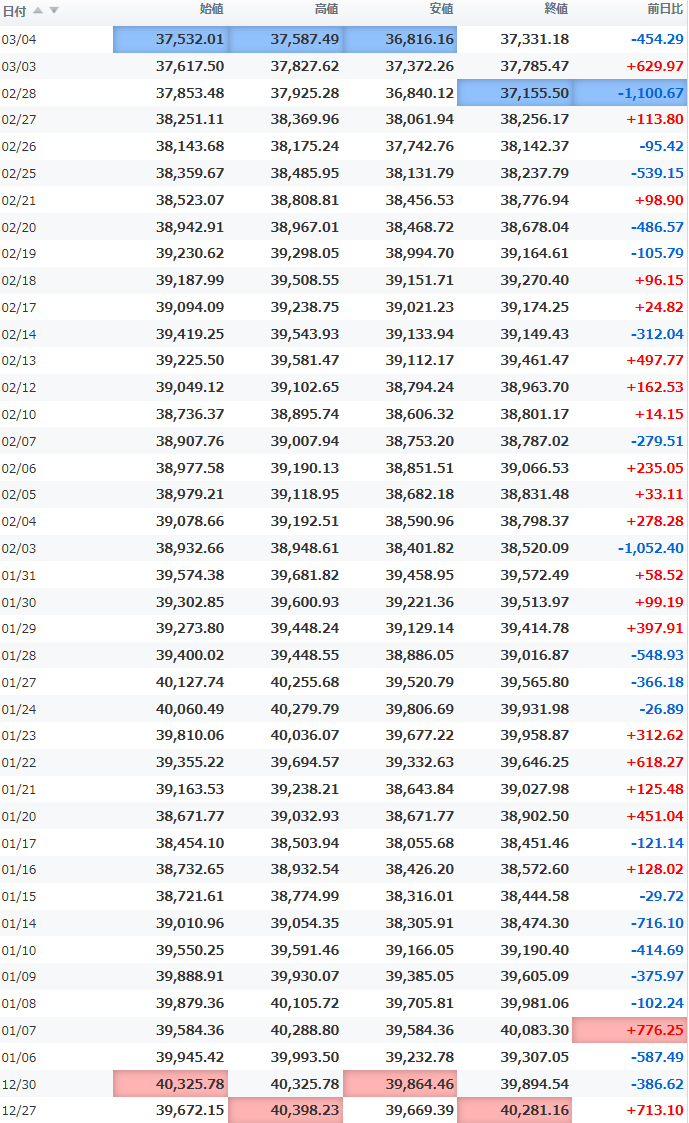Image resolution: width=689 pixels, height=1123 pixels.
Task: Select highlighted change +776.25
Action: 630,1031
